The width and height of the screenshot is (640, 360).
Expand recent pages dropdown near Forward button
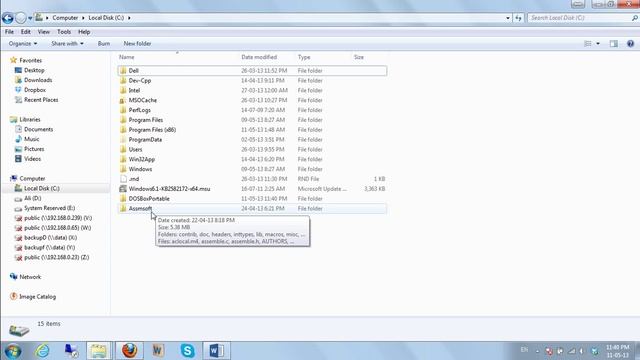coord(30,18)
